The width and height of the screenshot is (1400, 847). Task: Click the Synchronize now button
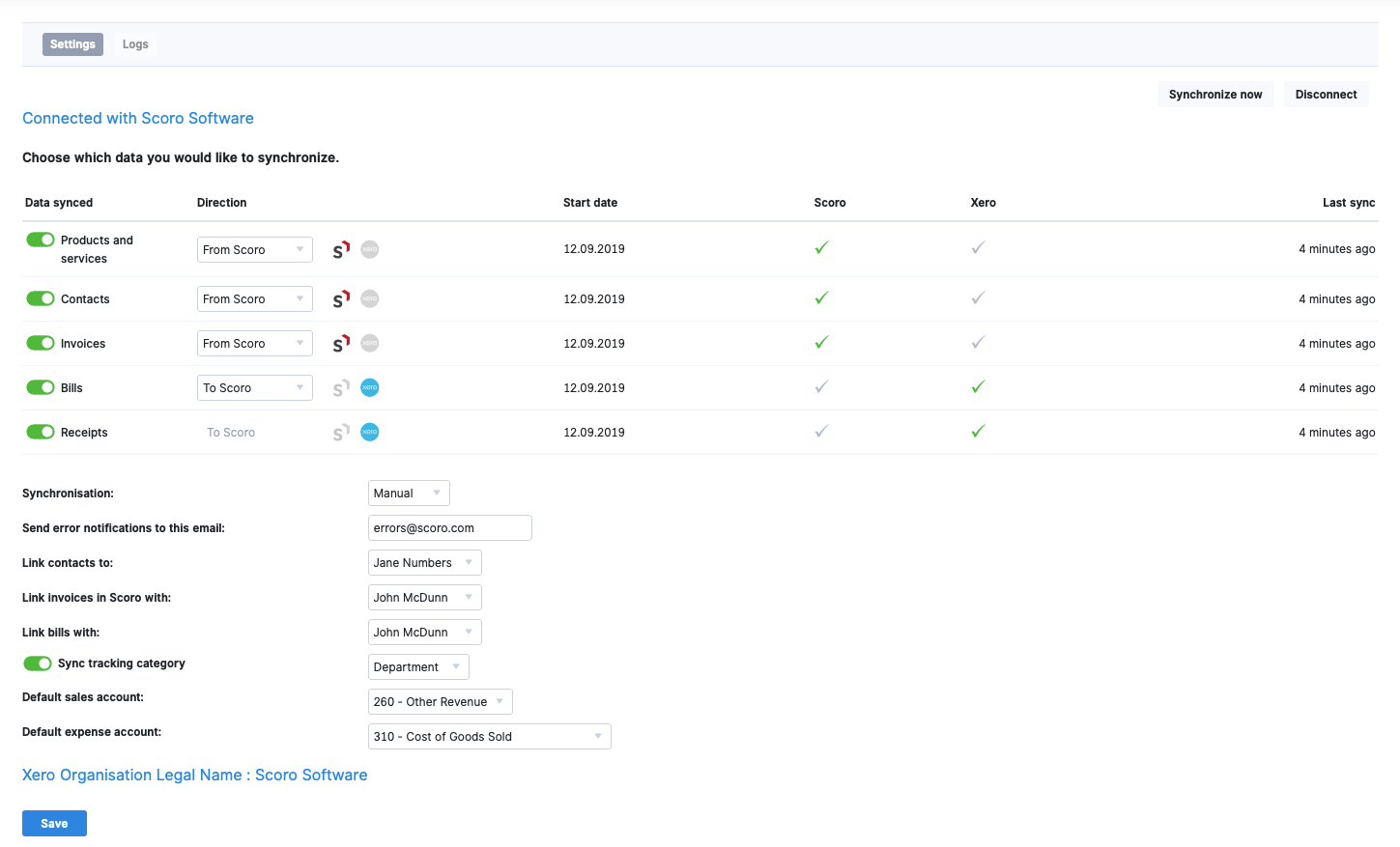(1215, 95)
